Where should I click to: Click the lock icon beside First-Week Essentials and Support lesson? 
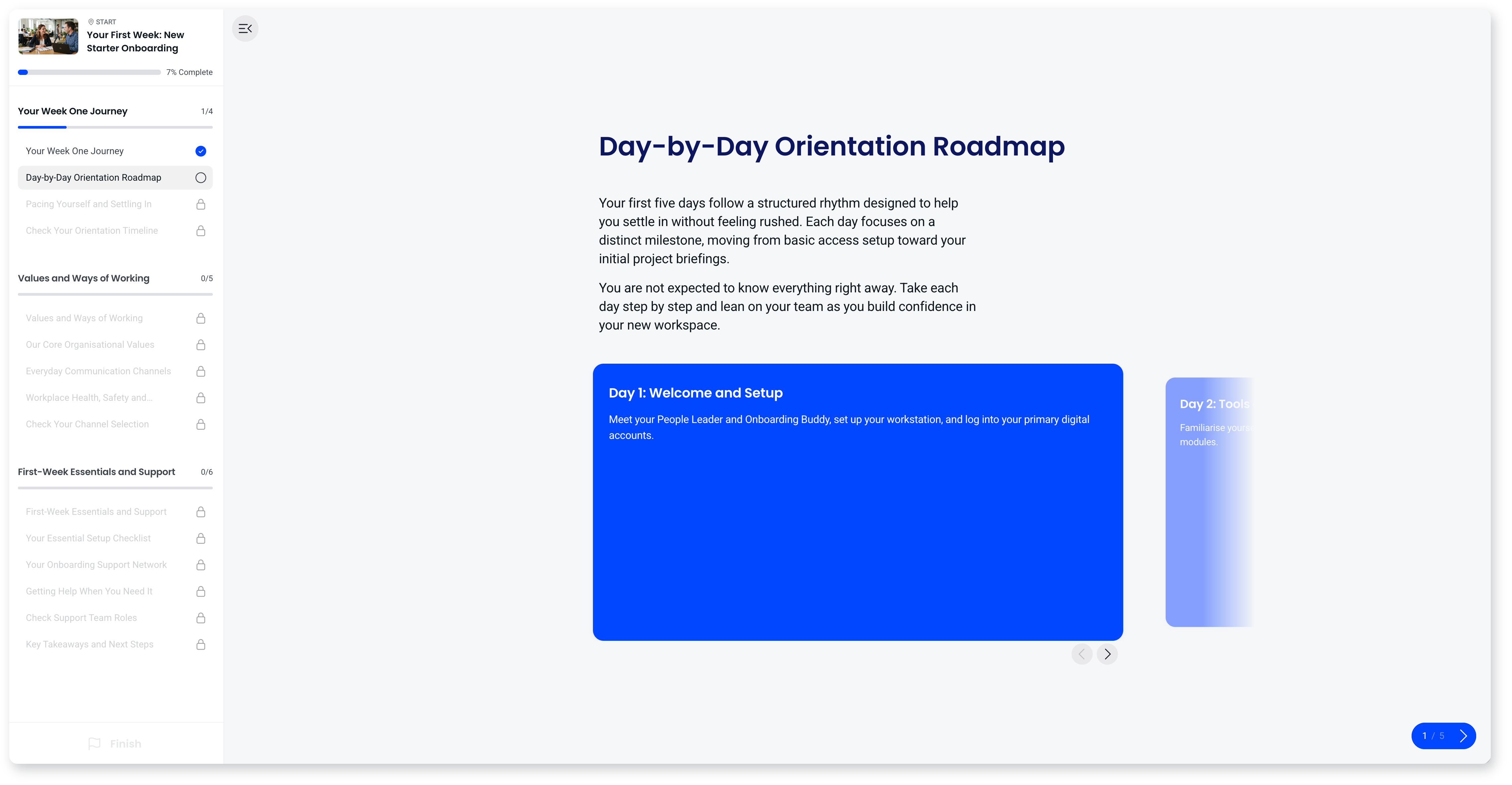click(x=201, y=512)
